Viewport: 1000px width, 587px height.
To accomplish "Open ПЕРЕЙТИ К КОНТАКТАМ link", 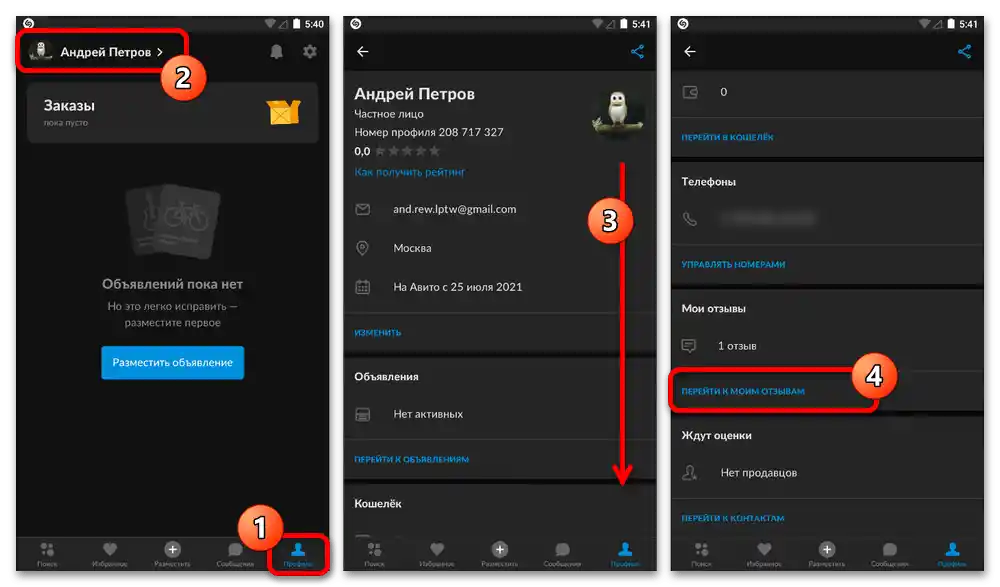I will click(x=733, y=518).
